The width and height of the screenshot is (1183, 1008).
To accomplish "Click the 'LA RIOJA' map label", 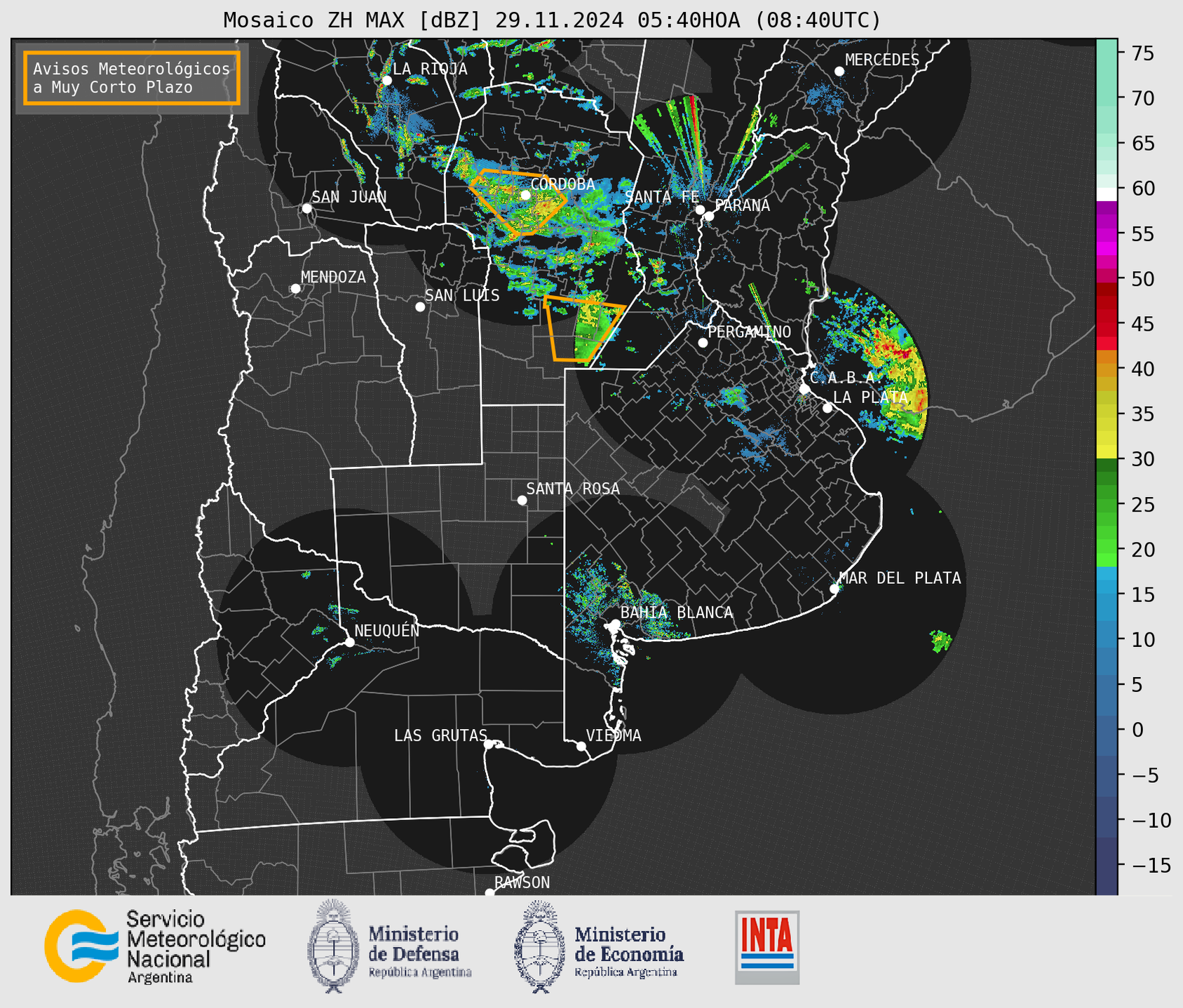I will tap(430, 69).
